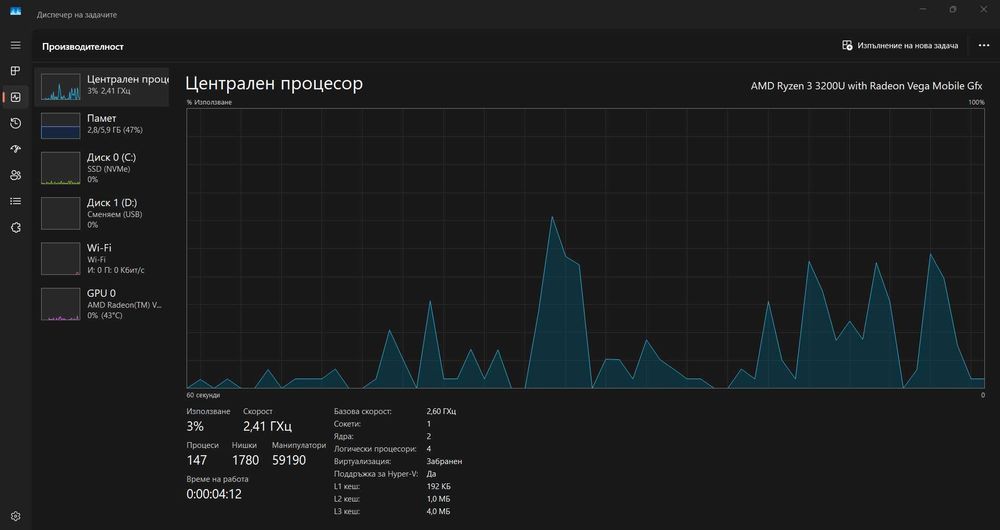Select the Памет resource item

pos(102,124)
